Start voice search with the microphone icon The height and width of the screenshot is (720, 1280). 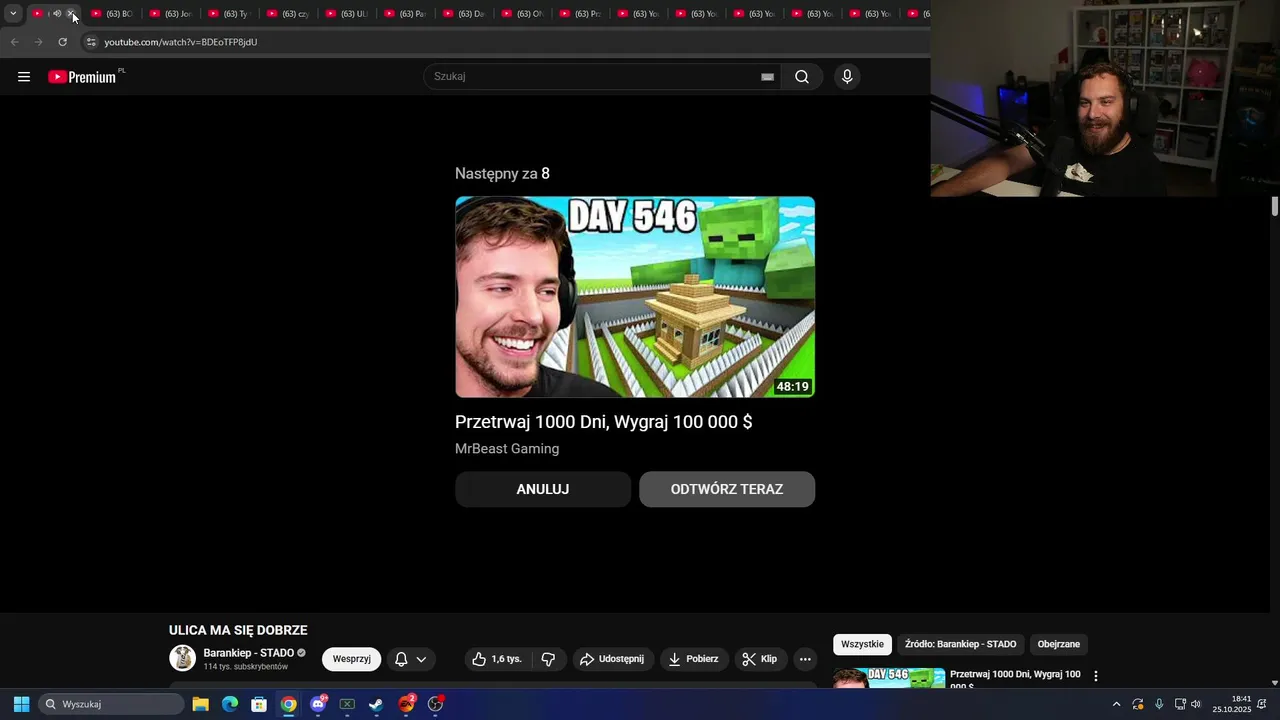[847, 77]
